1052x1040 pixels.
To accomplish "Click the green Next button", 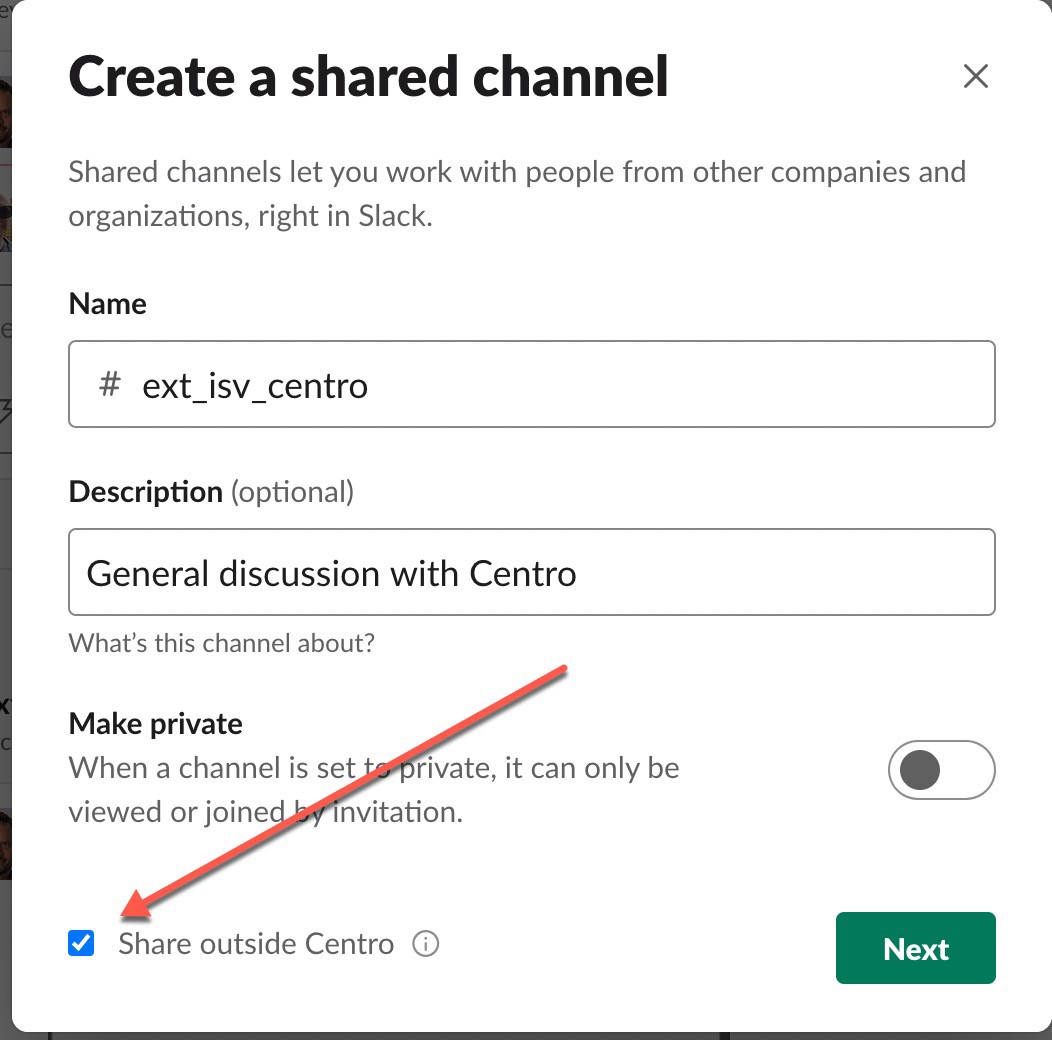I will pos(915,948).
